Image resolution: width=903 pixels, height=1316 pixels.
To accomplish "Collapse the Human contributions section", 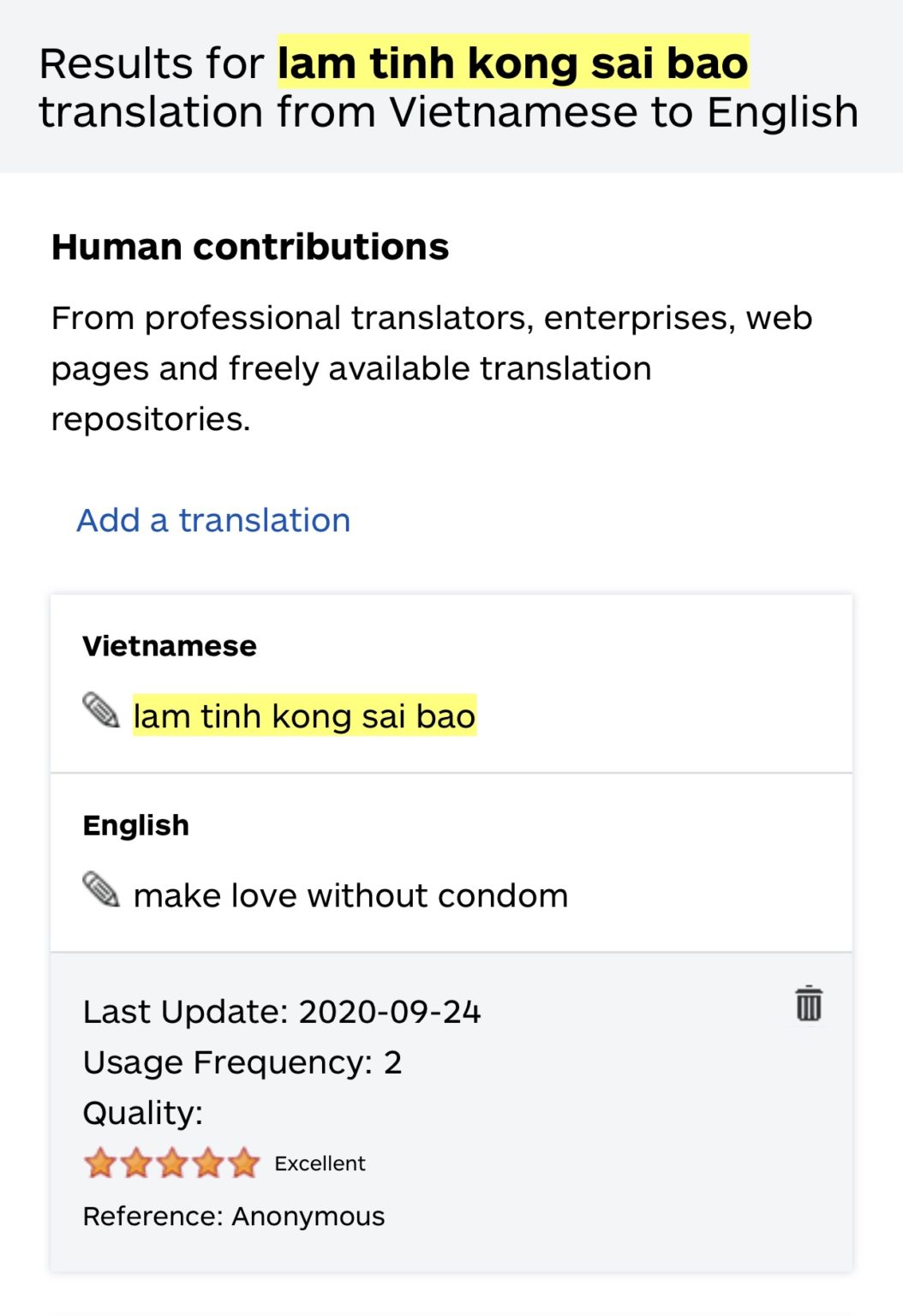I will pos(250,248).
